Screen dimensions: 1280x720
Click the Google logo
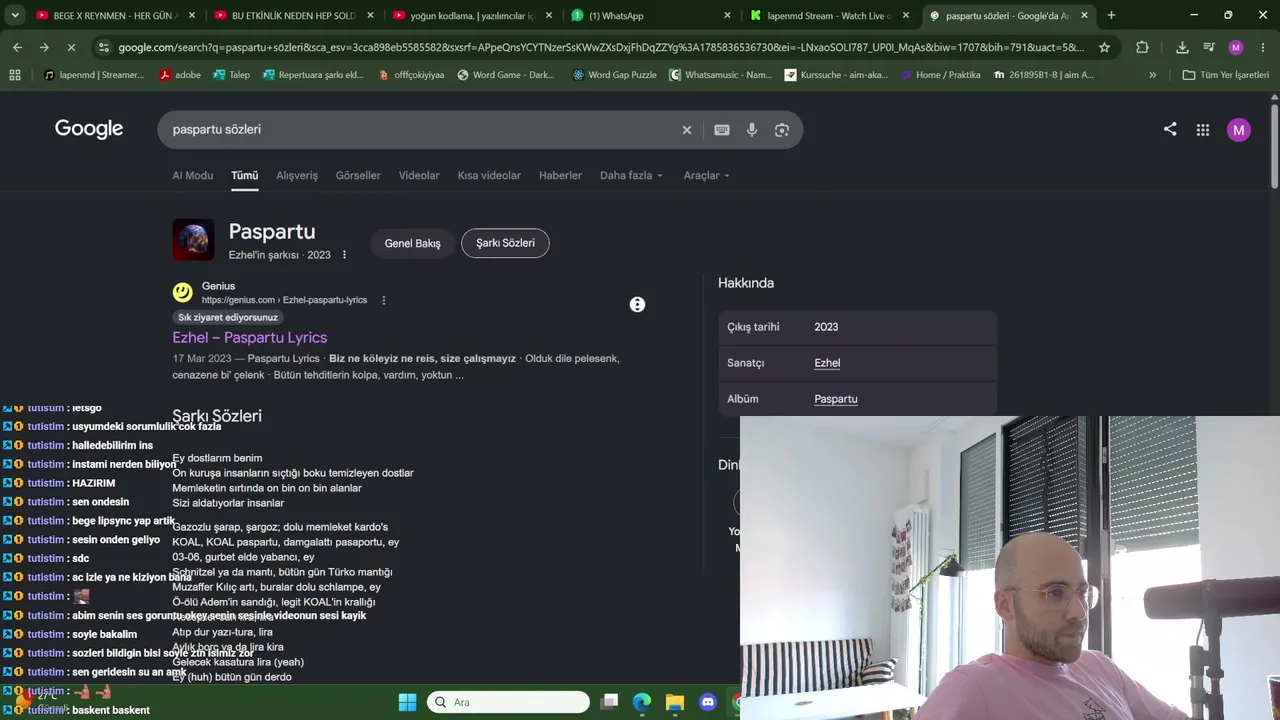coord(89,129)
